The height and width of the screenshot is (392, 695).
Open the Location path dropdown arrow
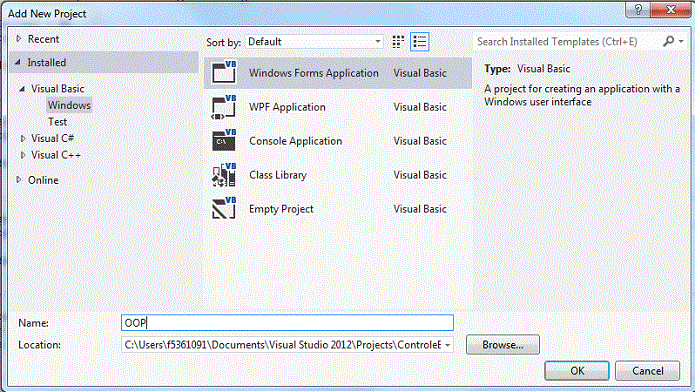click(x=447, y=345)
